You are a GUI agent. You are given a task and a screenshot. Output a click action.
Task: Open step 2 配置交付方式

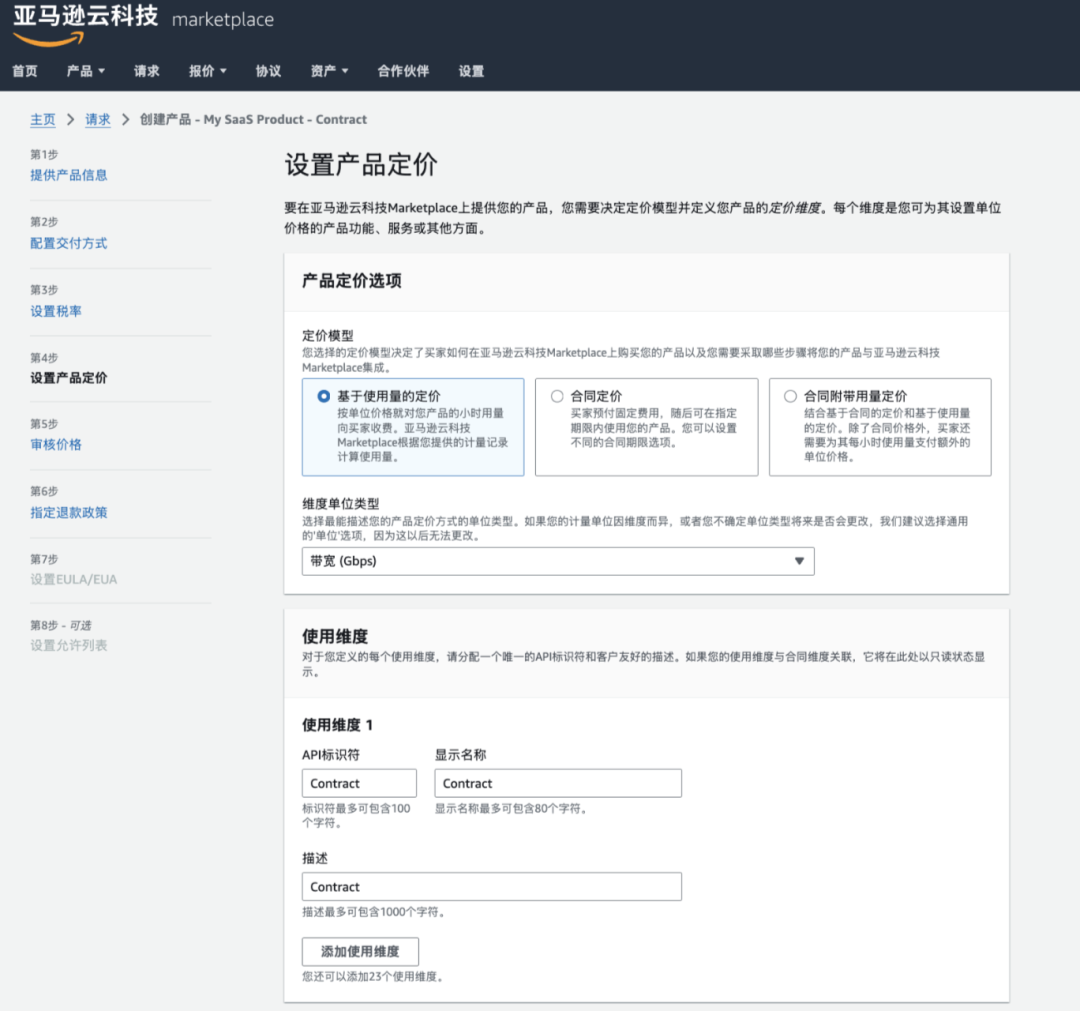tap(68, 243)
